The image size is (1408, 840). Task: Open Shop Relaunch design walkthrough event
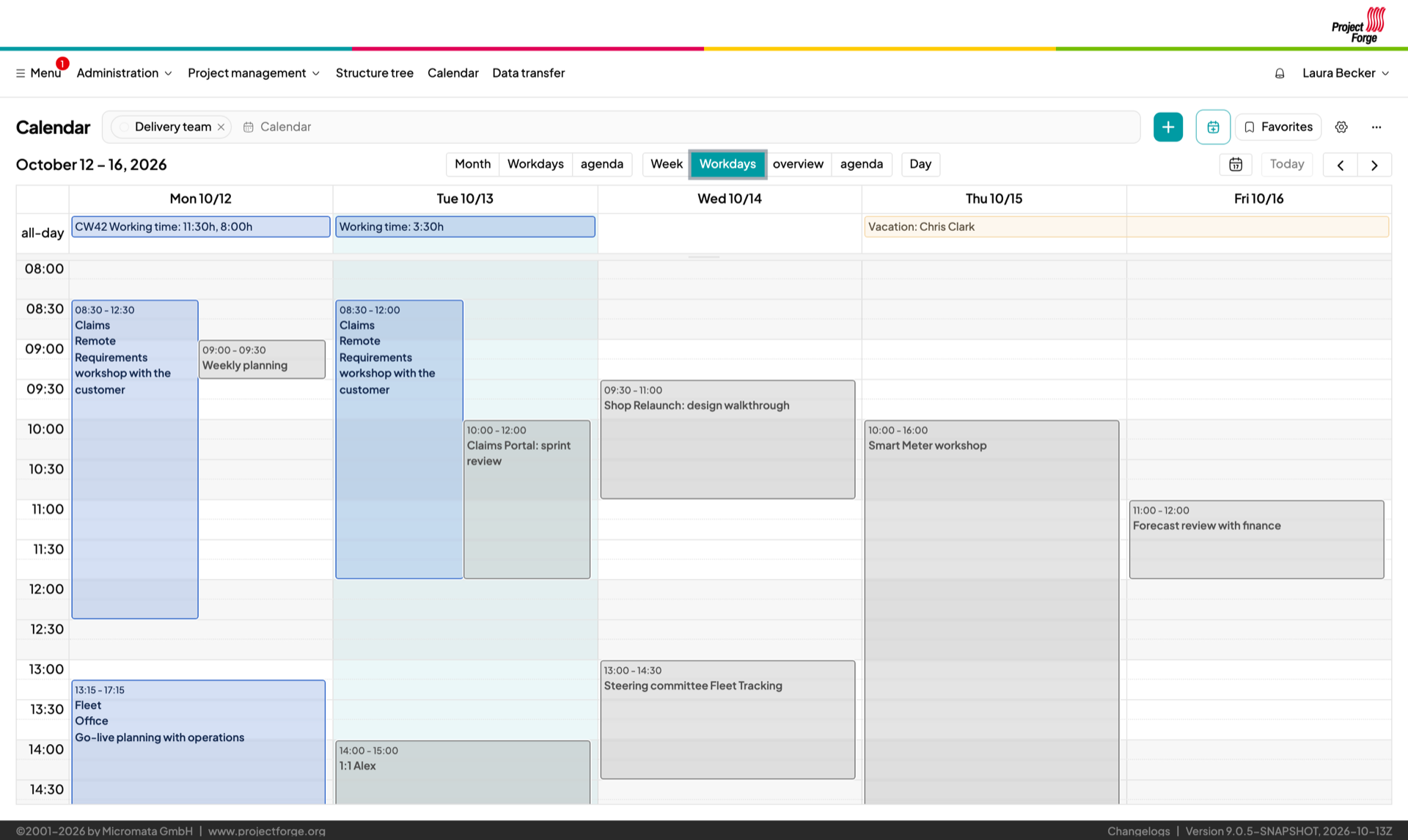[727, 439]
